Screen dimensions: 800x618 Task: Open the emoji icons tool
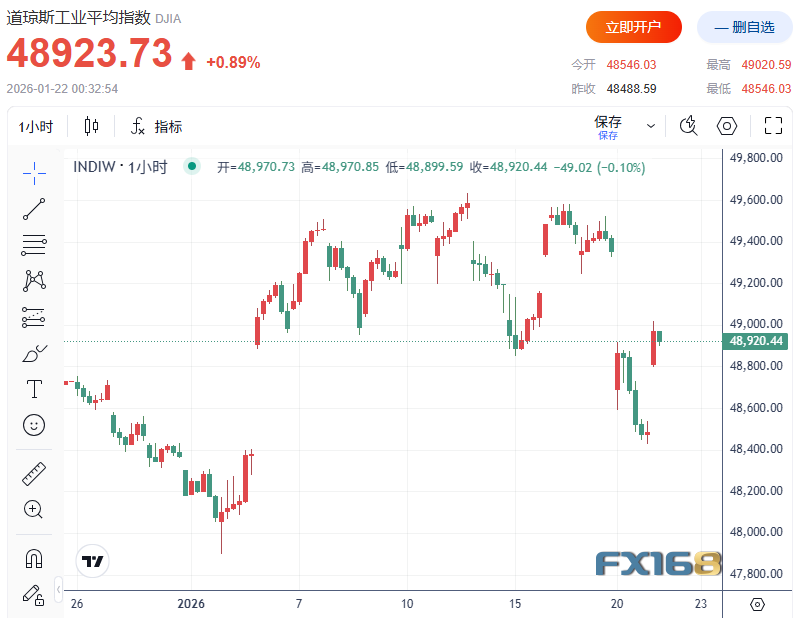click(34, 425)
